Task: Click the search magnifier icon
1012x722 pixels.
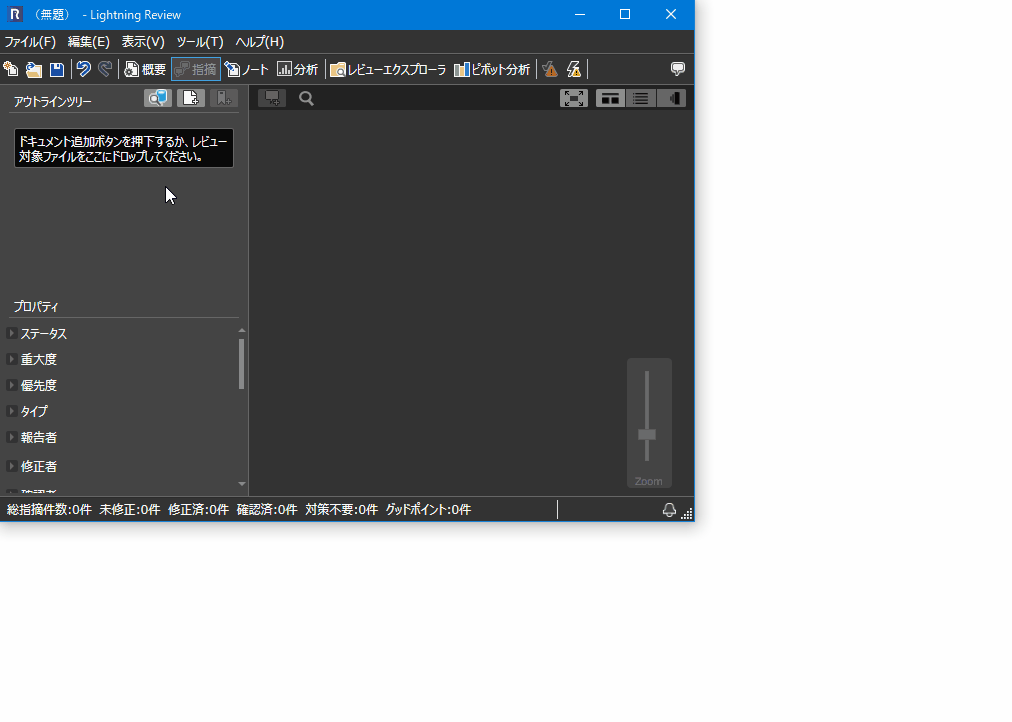Action: [x=307, y=98]
